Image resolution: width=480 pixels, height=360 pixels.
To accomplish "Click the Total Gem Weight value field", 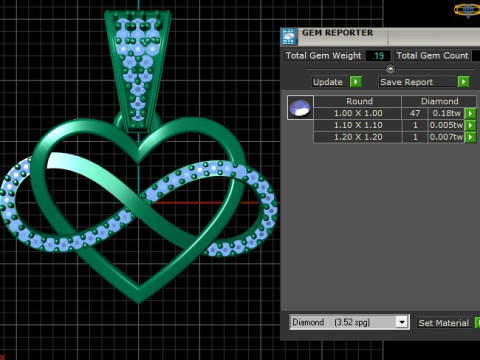I will 378,56.
